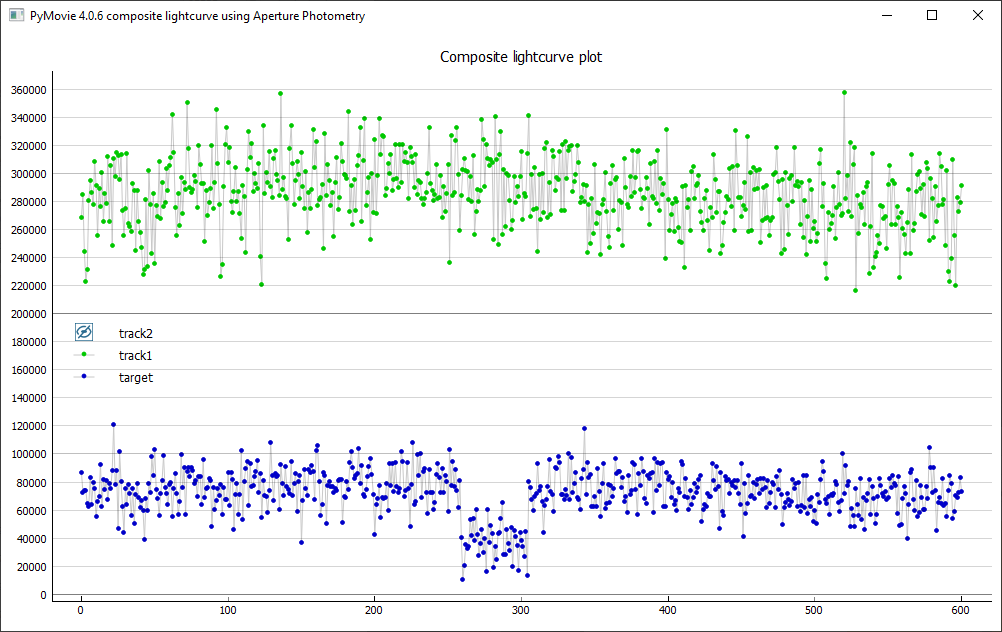Click the PyMovie window icon in title bar

(x=16, y=16)
